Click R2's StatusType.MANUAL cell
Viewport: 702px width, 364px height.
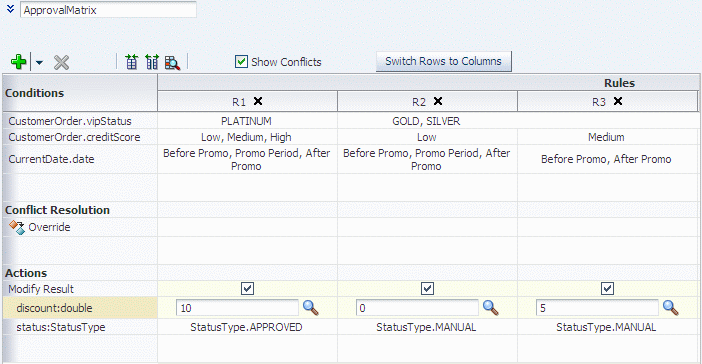[x=426, y=327]
